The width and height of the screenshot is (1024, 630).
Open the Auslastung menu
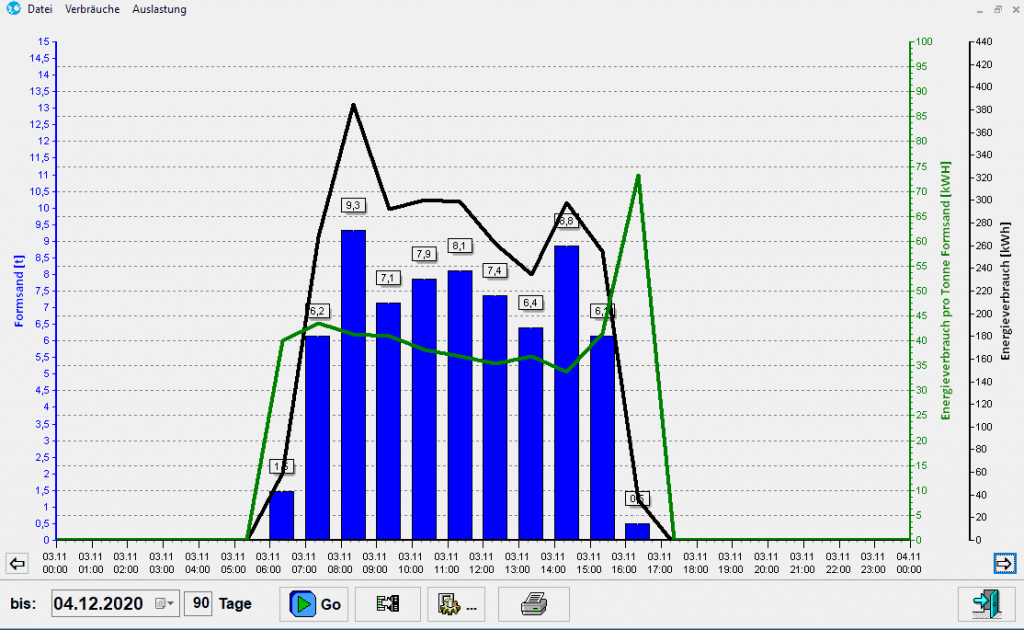click(159, 9)
